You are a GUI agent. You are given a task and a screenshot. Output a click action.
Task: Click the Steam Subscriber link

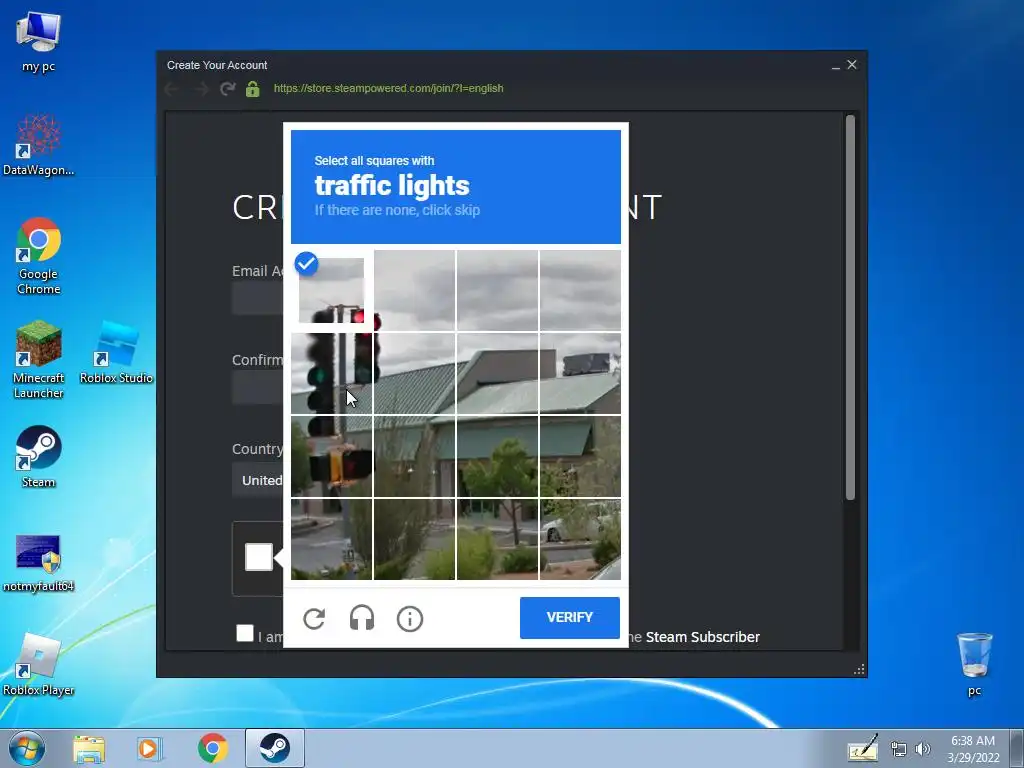703,637
